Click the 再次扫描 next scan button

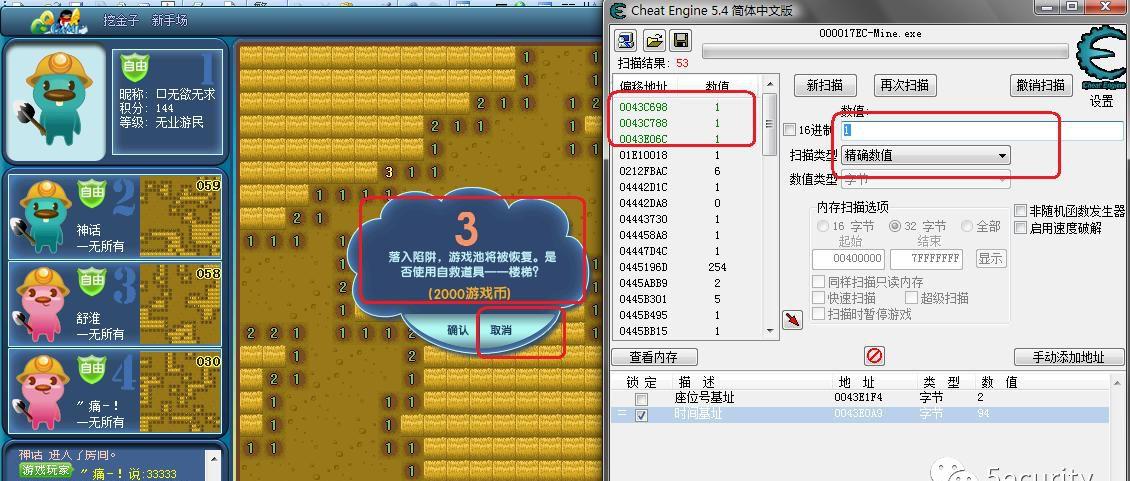pos(905,85)
